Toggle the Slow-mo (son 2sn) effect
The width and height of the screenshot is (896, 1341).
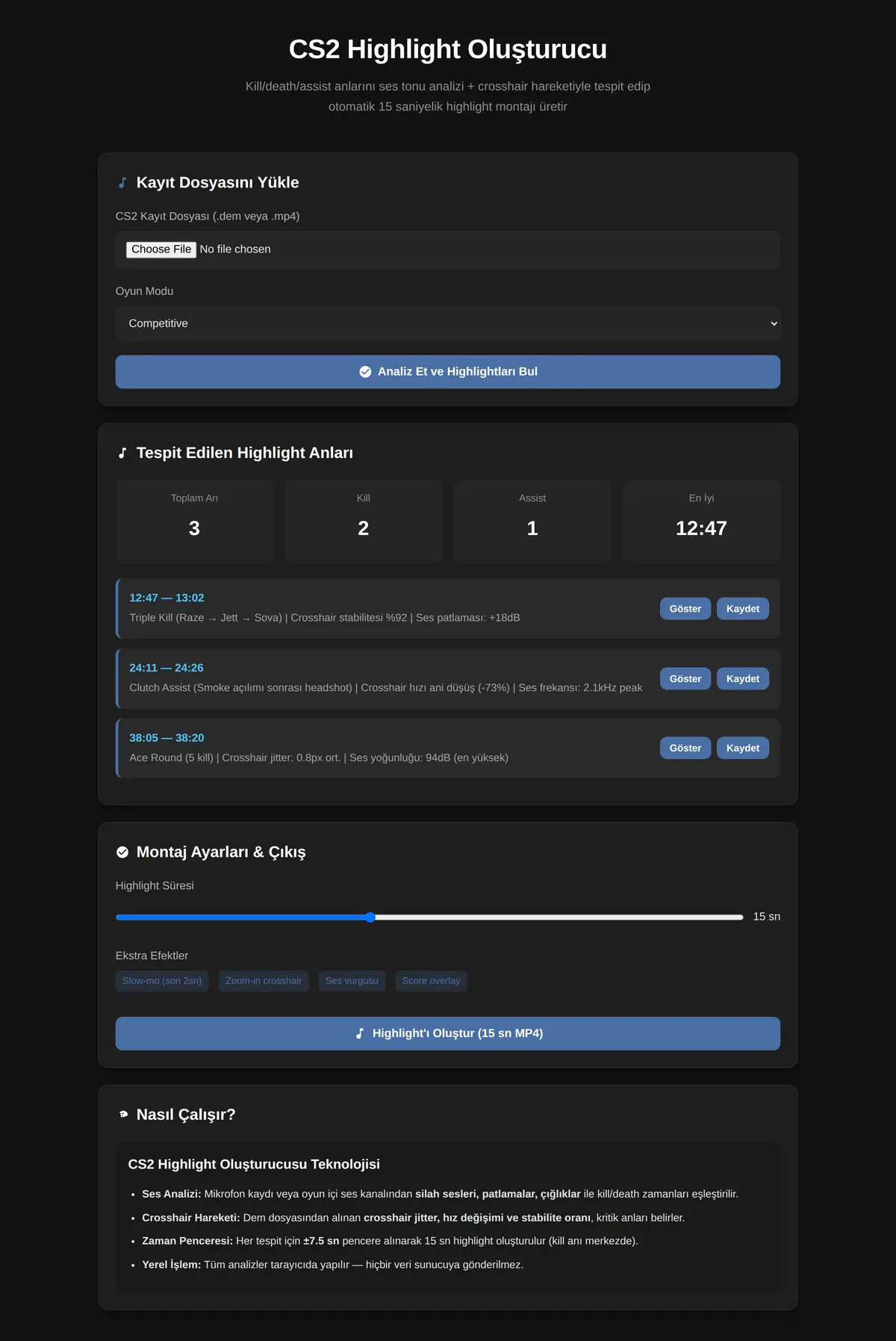tap(162, 981)
